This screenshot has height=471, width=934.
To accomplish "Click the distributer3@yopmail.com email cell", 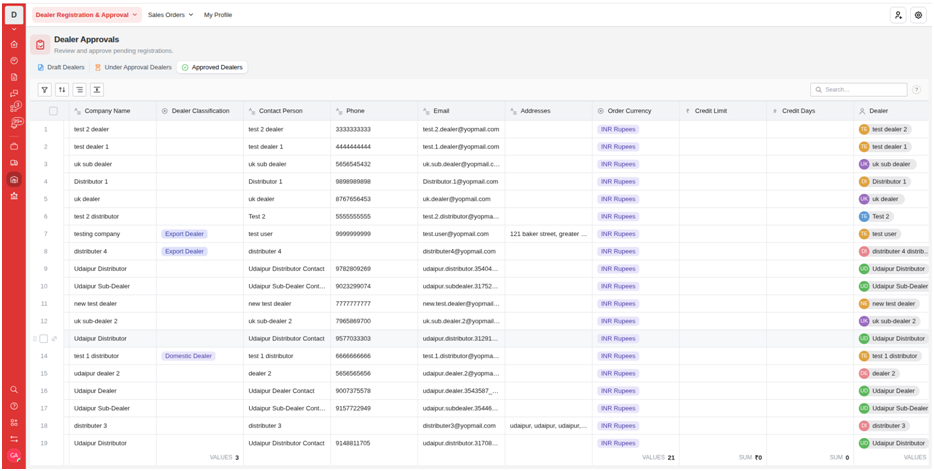I will point(461,426).
